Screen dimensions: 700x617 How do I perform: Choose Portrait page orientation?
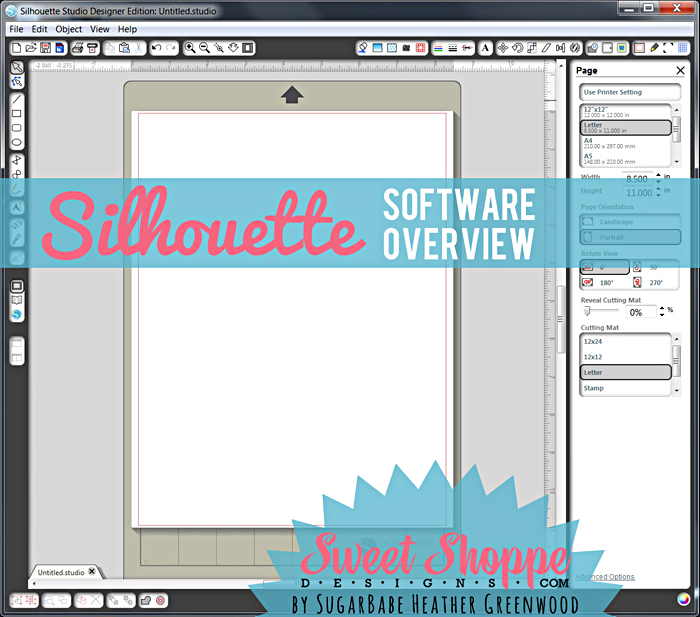click(x=630, y=237)
